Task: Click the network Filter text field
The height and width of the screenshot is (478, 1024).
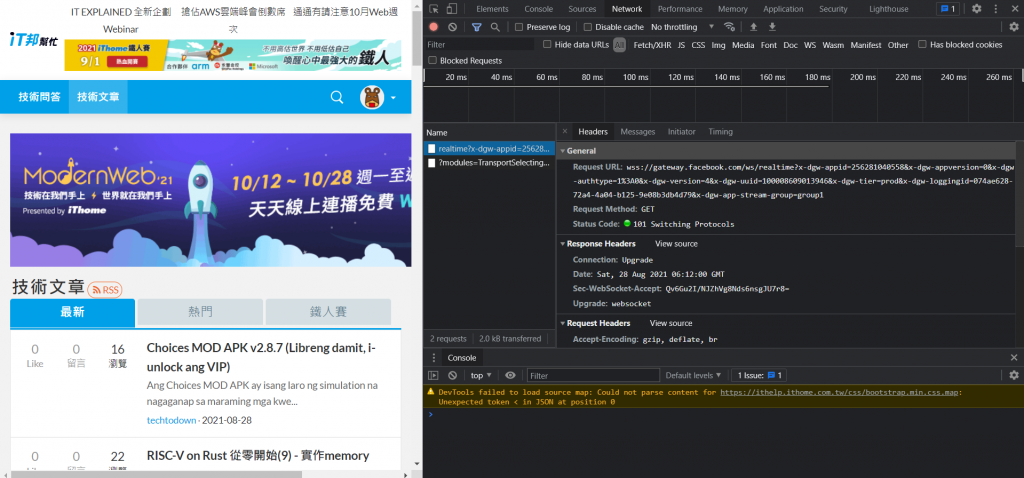Action: click(x=479, y=44)
